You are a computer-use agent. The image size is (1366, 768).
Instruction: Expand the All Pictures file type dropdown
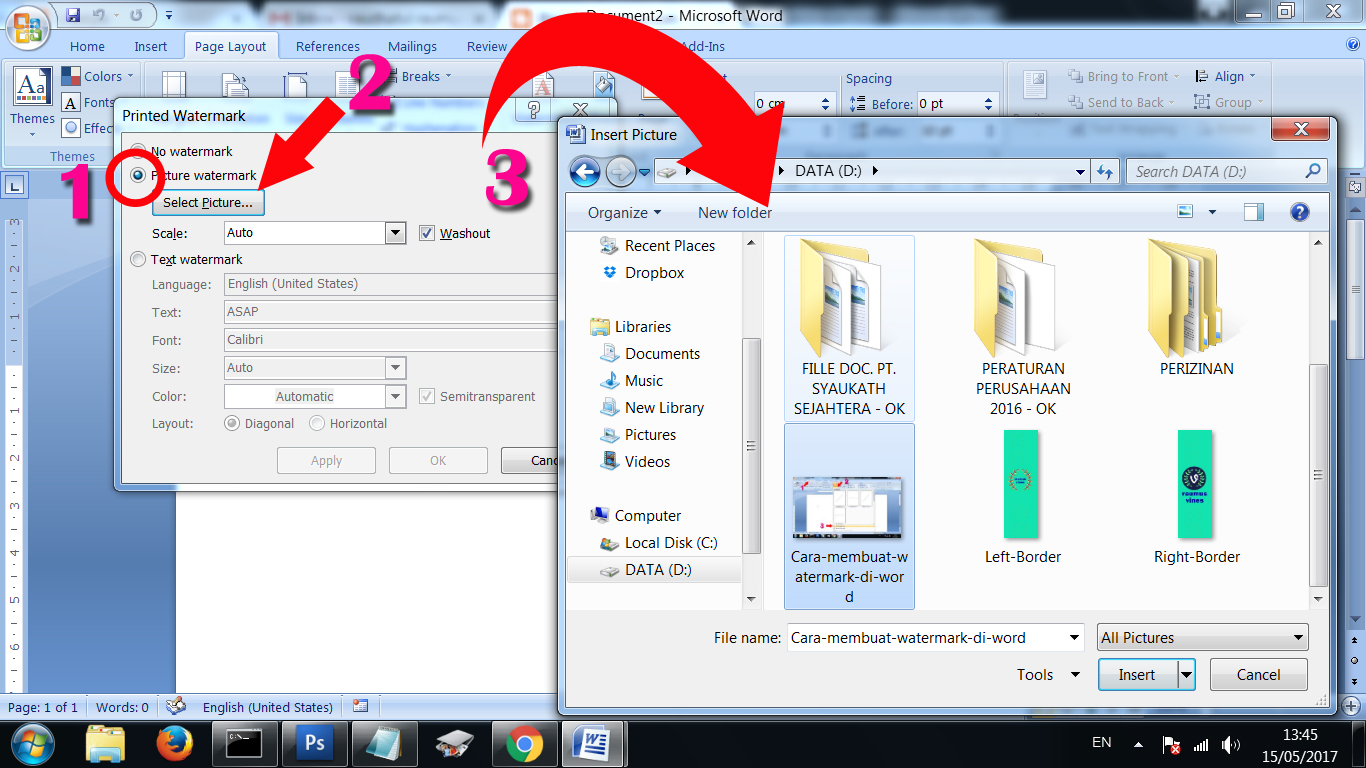tap(1202, 638)
